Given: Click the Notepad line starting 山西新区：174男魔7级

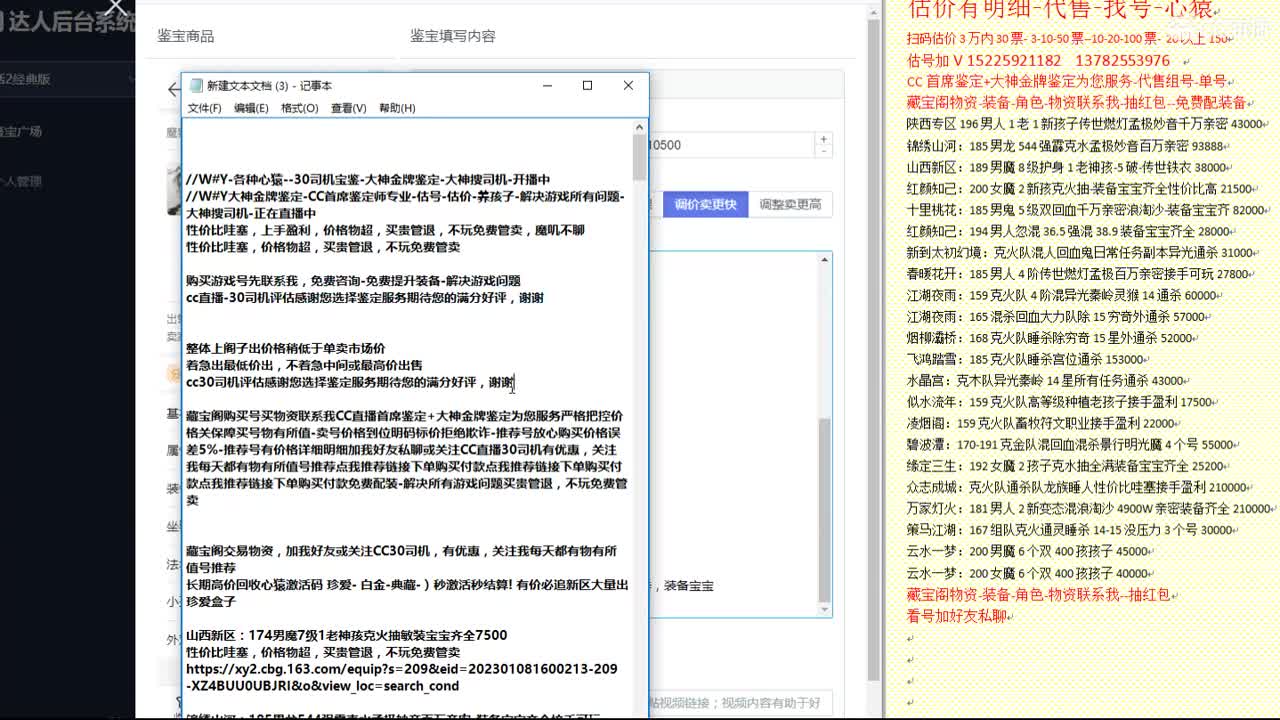Looking at the screenshot, I should tap(346, 635).
